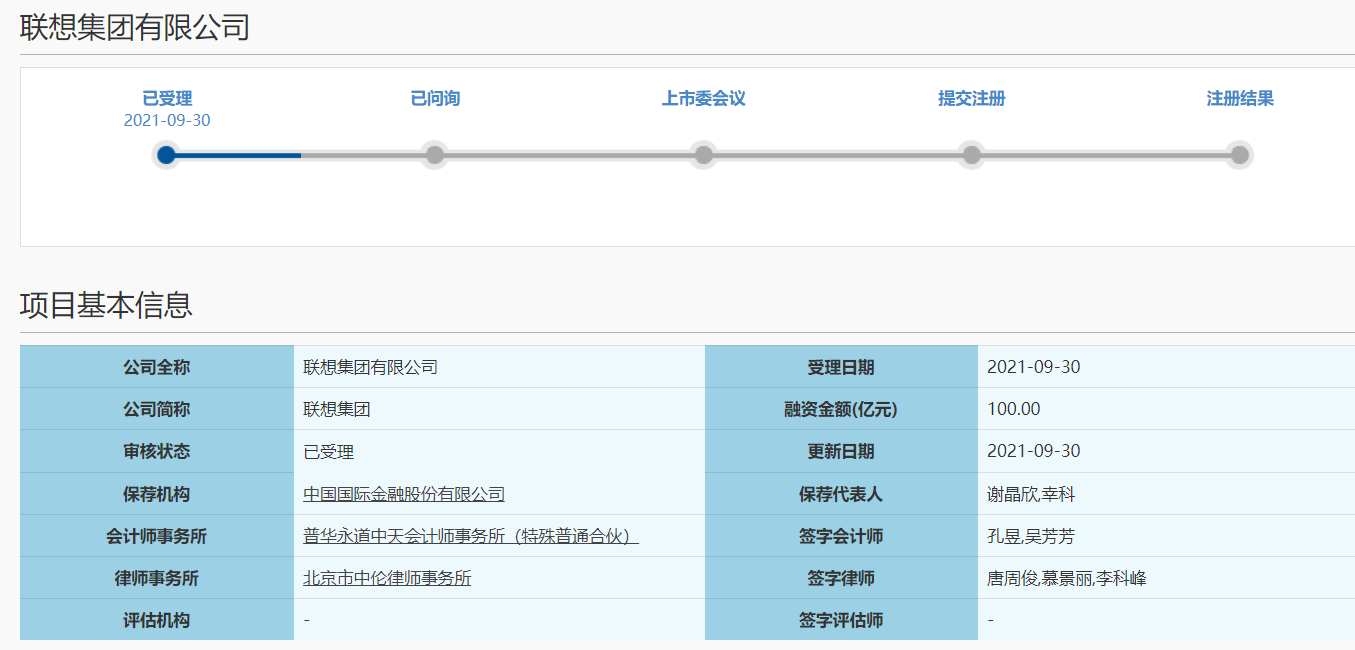This screenshot has width=1355, height=650.
Task: Click the 签字律师 header cell
Action: (x=841, y=578)
